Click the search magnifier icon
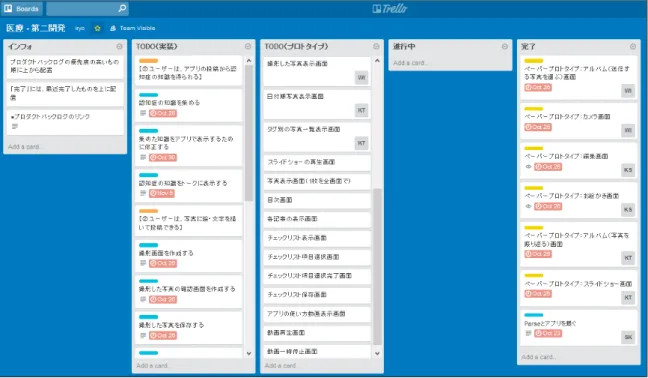 click(122, 8)
